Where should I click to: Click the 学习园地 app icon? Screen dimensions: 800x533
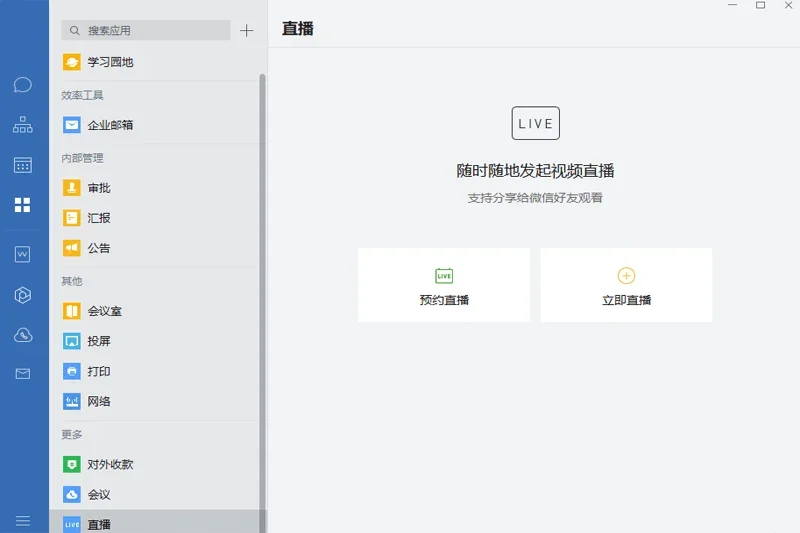click(x=72, y=62)
